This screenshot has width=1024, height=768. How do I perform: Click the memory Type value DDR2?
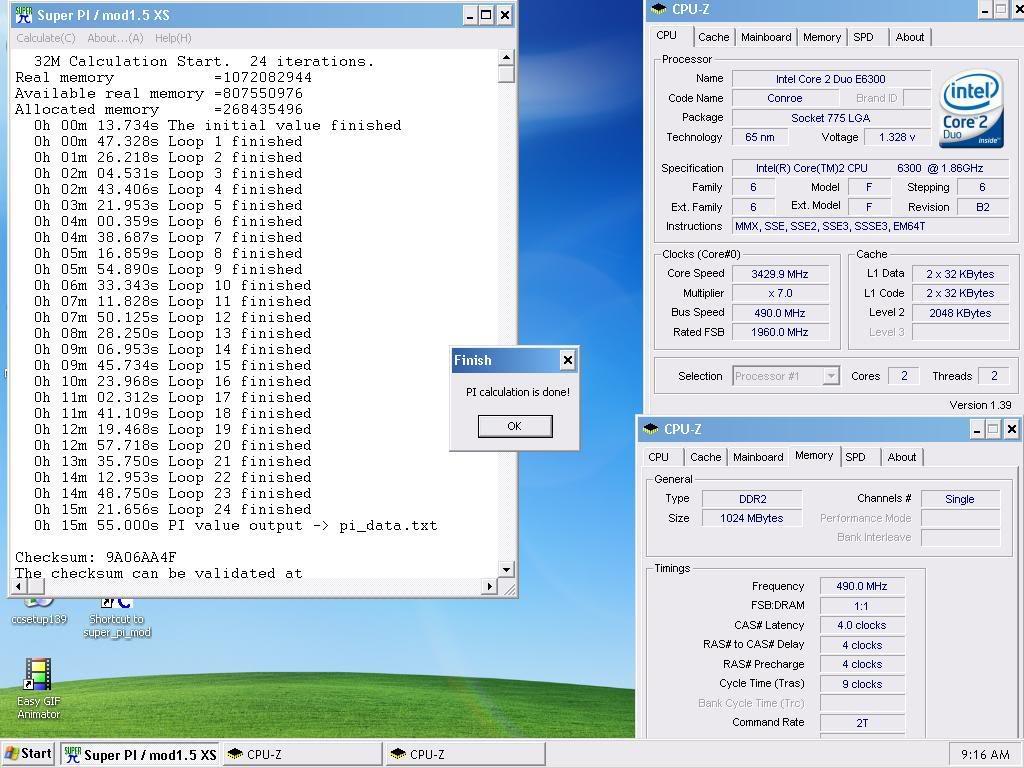point(752,499)
